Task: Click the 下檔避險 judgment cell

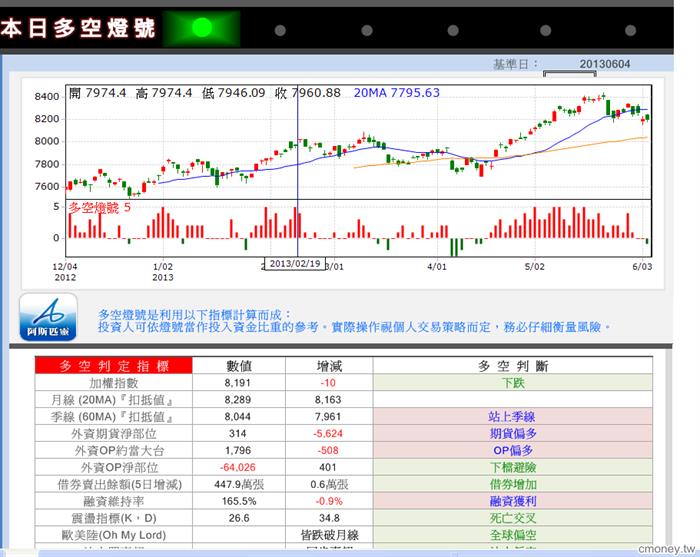Action: pos(513,468)
